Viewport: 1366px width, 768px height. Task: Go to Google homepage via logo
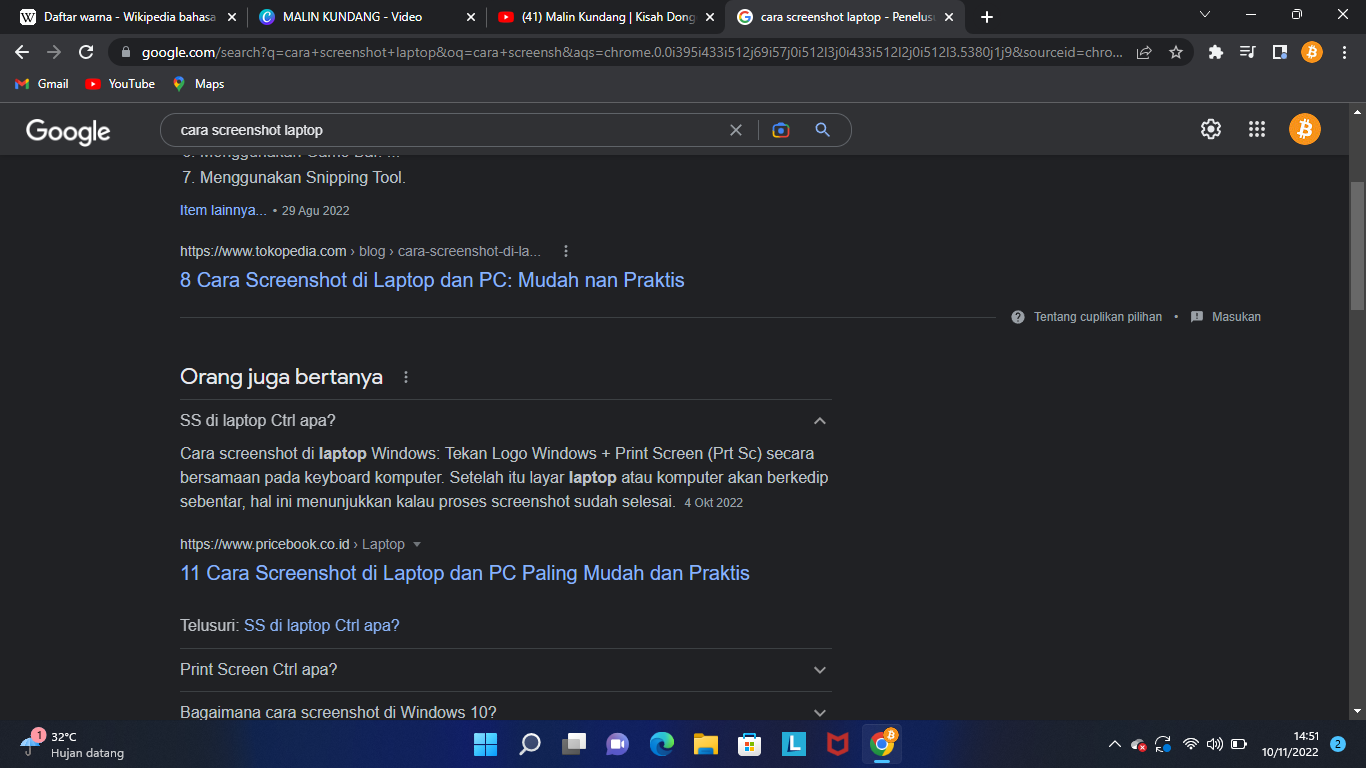68,131
